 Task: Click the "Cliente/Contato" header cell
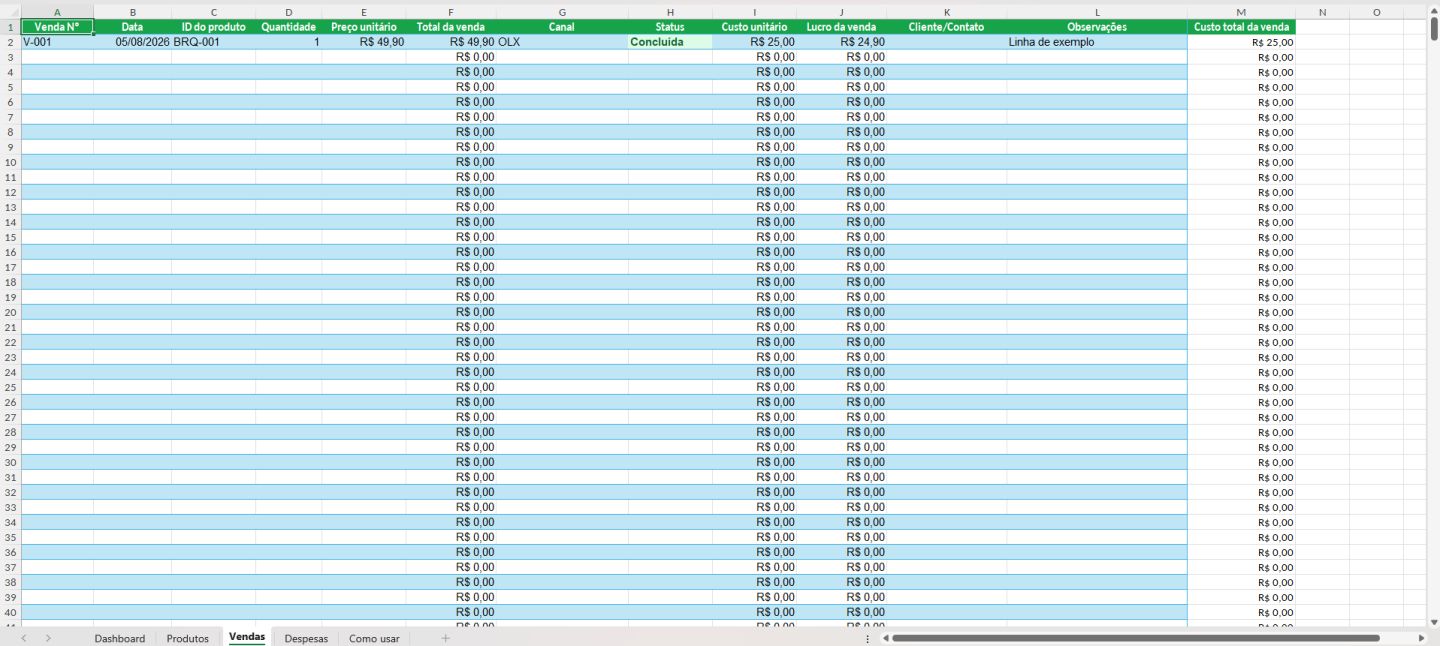946,27
